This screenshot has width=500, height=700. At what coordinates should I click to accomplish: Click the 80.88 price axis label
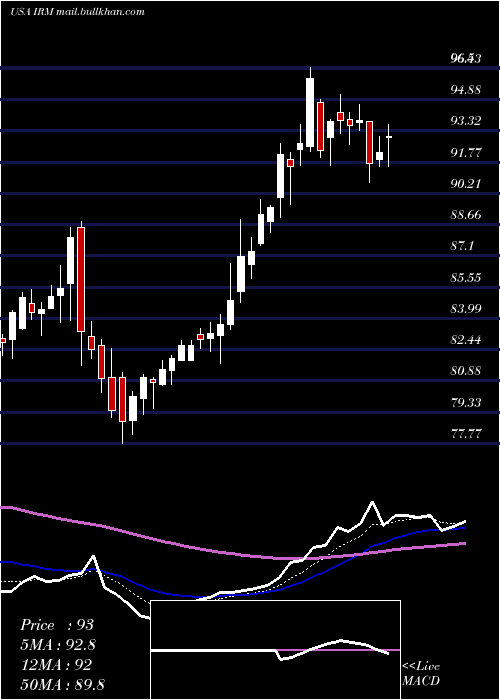(x=466, y=371)
